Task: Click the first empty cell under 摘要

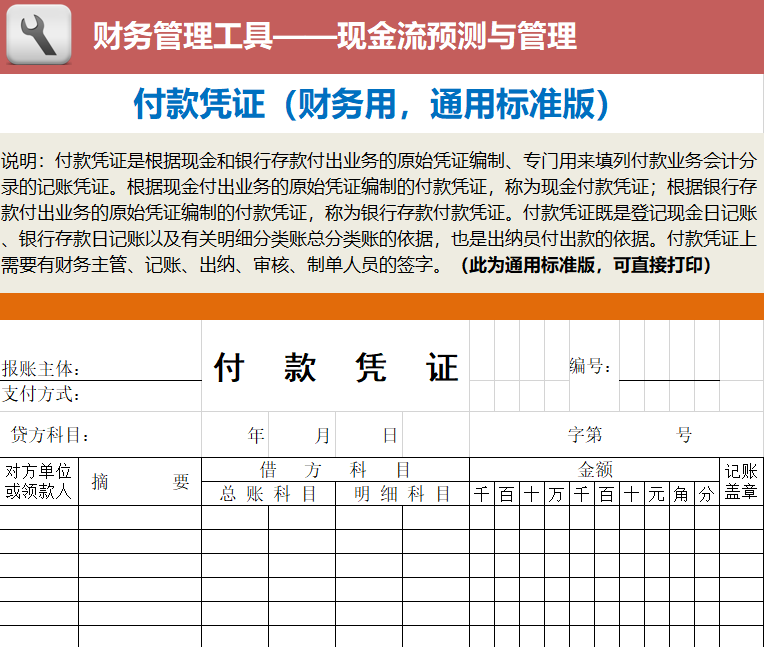Action: 140,517
